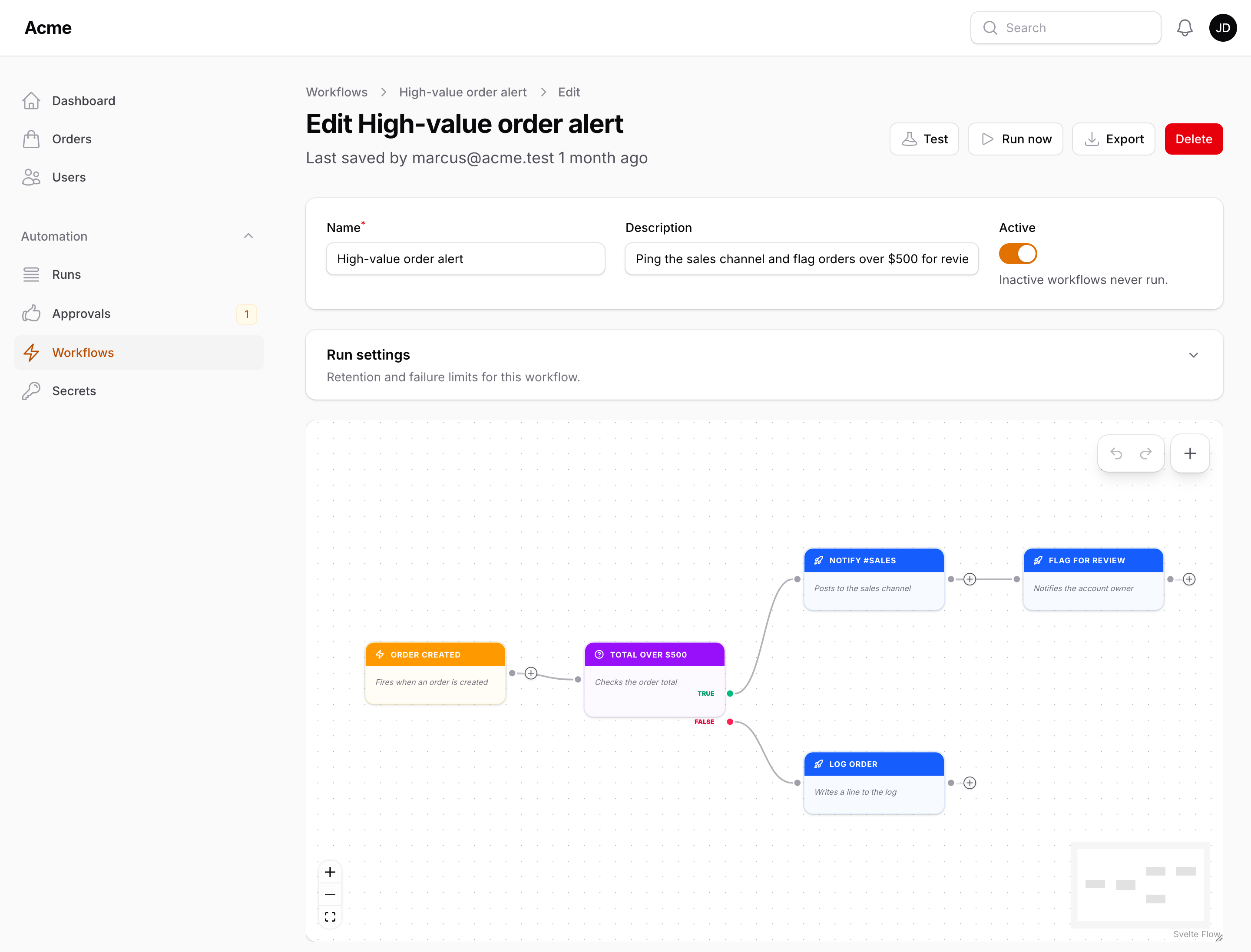Undo the last canvas change

coord(1116,453)
